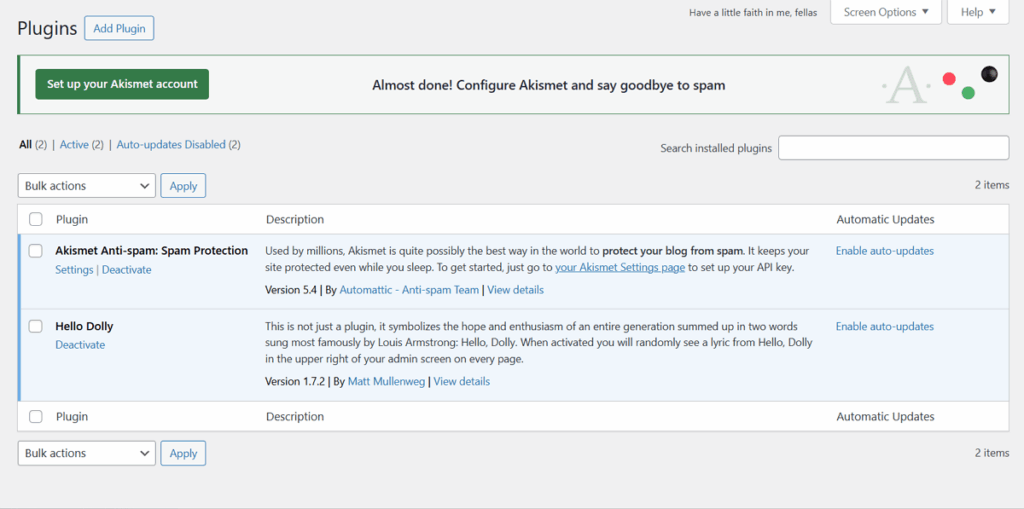View details for Hello Dolly plugin
This screenshot has height=509, width=1024.
click(x=461, y=381)
